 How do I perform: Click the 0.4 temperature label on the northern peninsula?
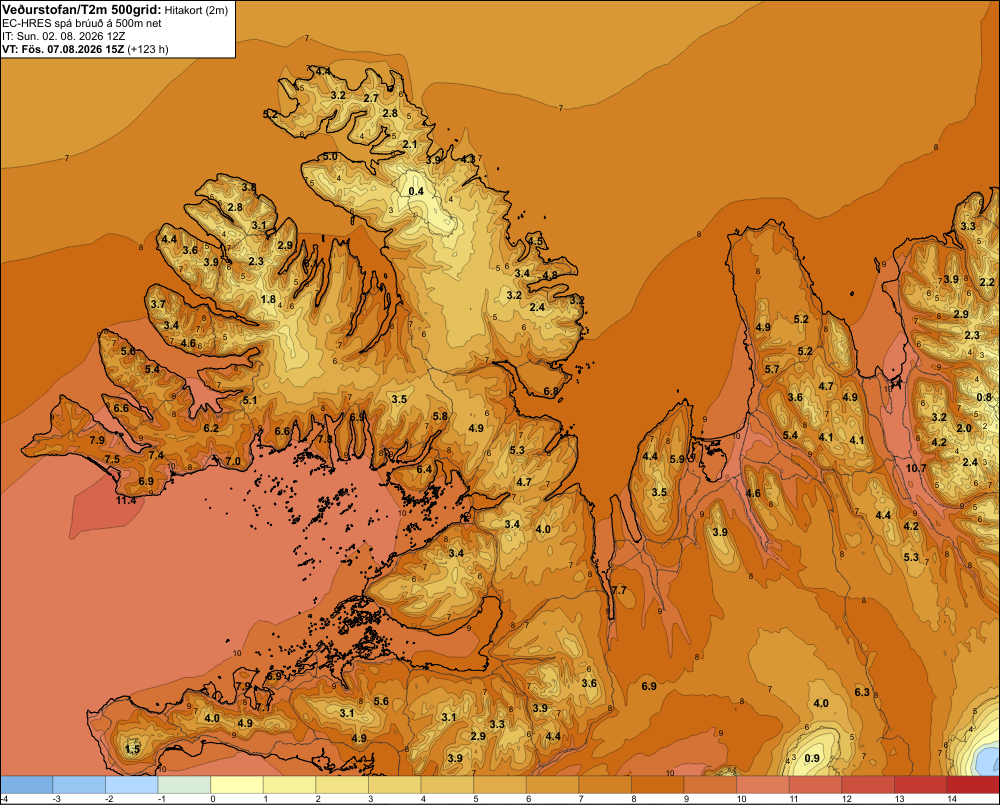(x=416, y=191)
